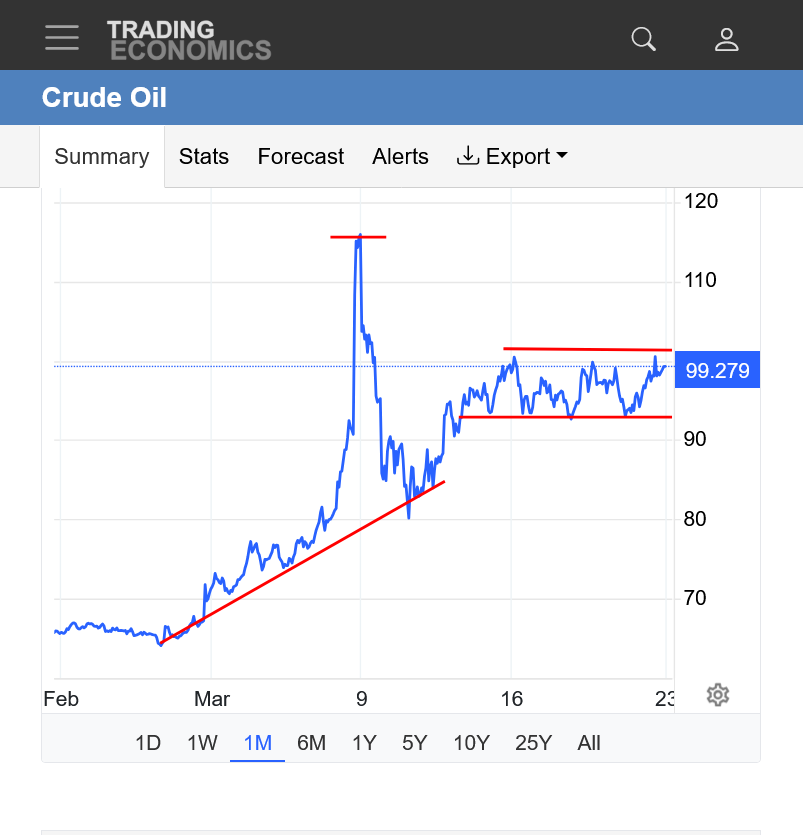Open chart settings gear icon
Screen dimensions: 803x835
(x=717, y=695)
